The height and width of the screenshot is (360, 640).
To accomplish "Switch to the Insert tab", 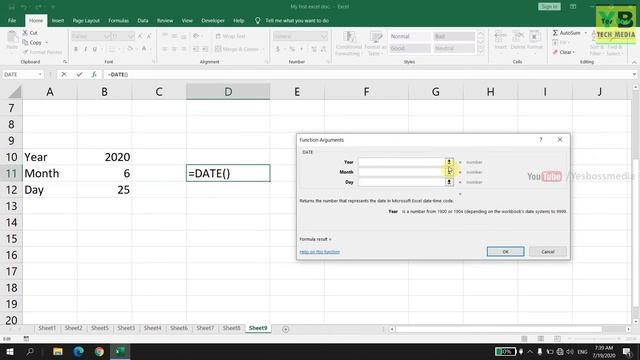I will pyautogui.click(x=58, y=20).
